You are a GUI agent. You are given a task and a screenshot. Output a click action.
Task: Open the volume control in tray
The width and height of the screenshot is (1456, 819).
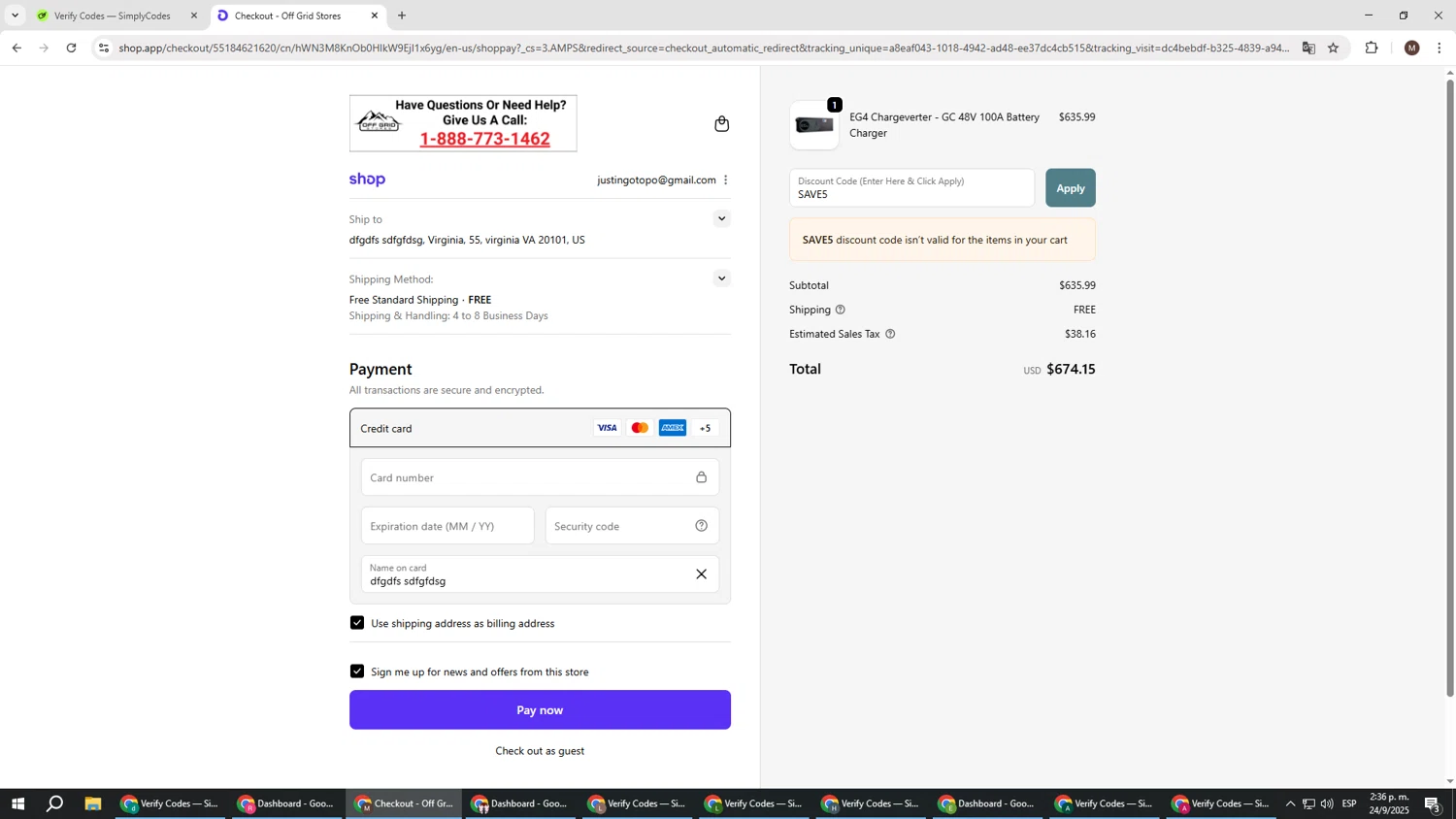tap(1327, 803)
